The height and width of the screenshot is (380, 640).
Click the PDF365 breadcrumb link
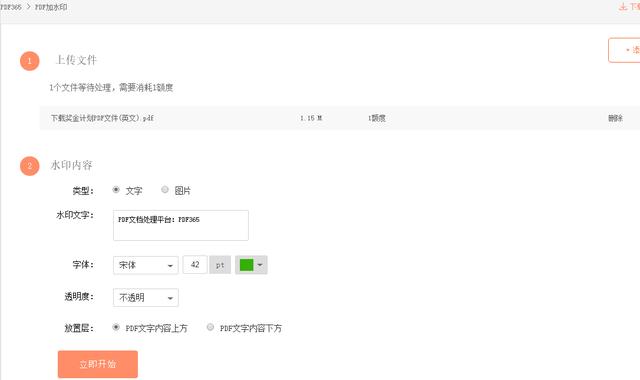pyautogui.click(x=11, y=7)
